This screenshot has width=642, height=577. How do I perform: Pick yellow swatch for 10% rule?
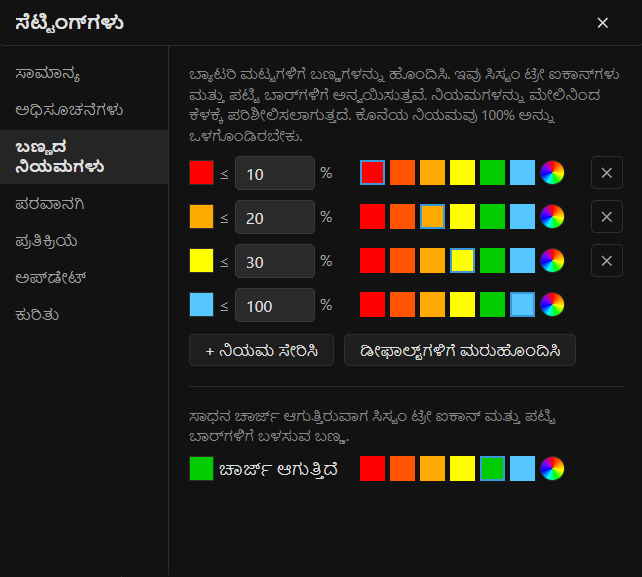point(462,173)
